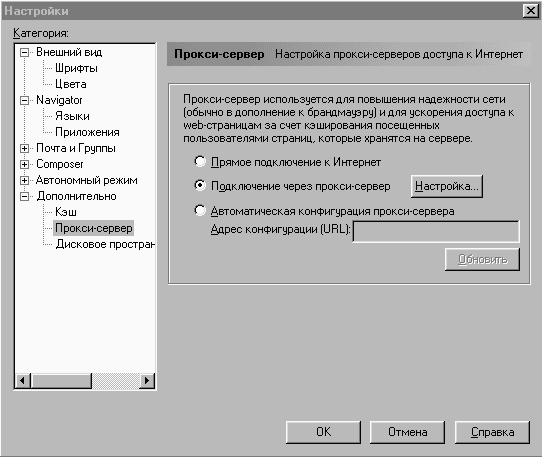Screen dimensions: 542x457
Task: Open proxy Настройка... button
Action: (x=447, y=186)
